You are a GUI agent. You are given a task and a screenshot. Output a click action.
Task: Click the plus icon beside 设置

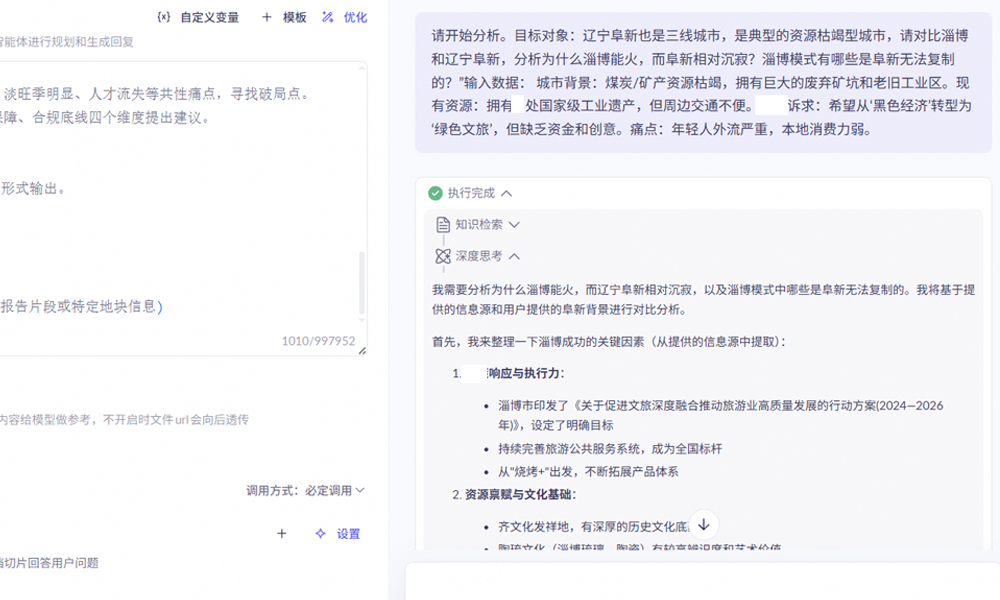point(281,534)
